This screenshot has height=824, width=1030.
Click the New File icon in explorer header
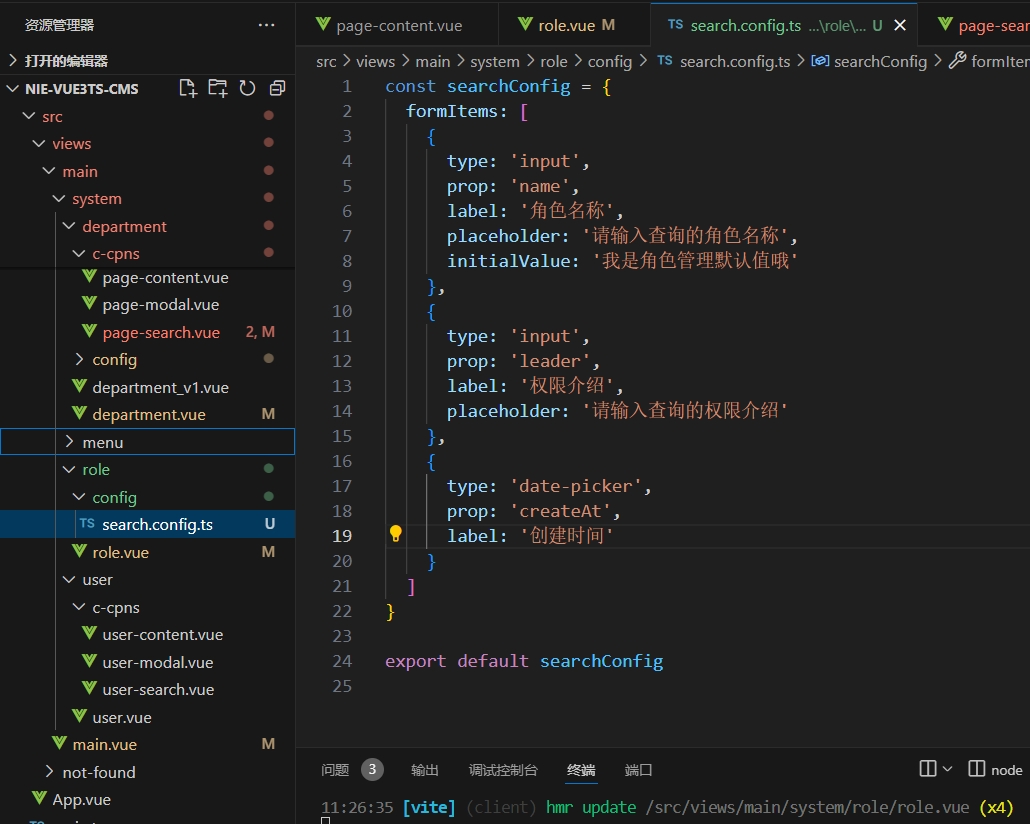[x=188, y=88]
